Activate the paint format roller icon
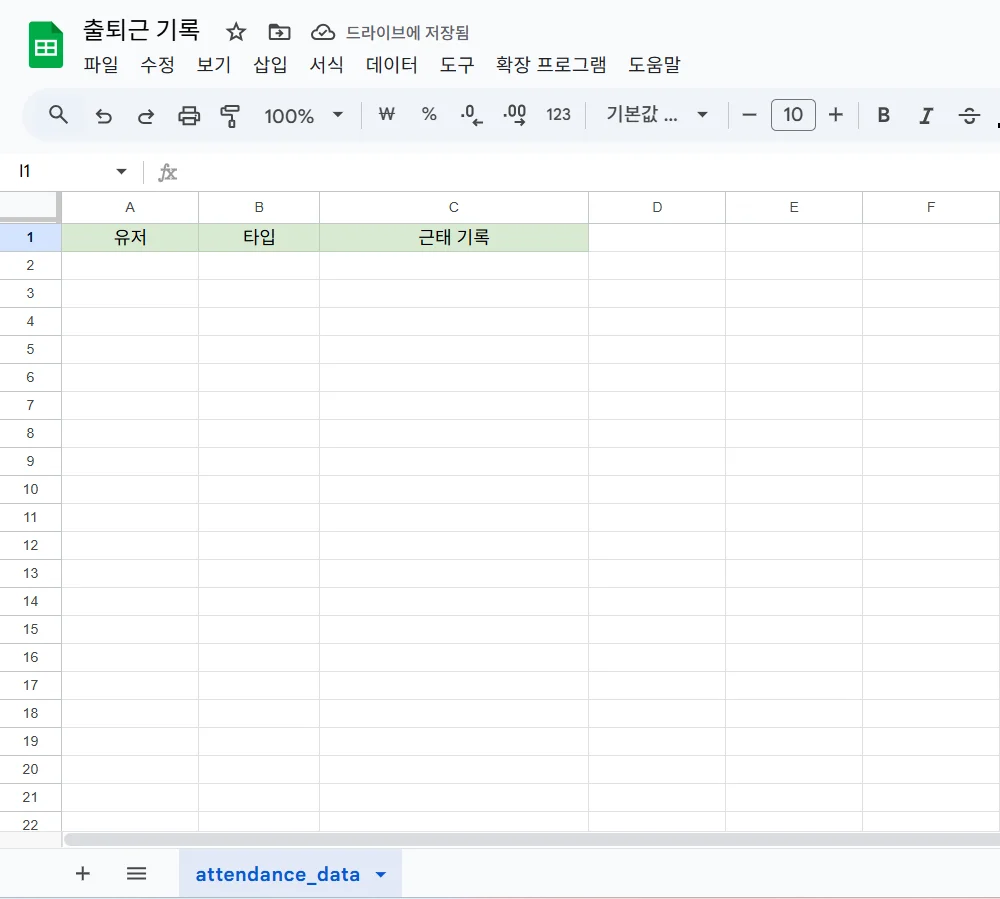1000x899 pixels. point(231,116)
